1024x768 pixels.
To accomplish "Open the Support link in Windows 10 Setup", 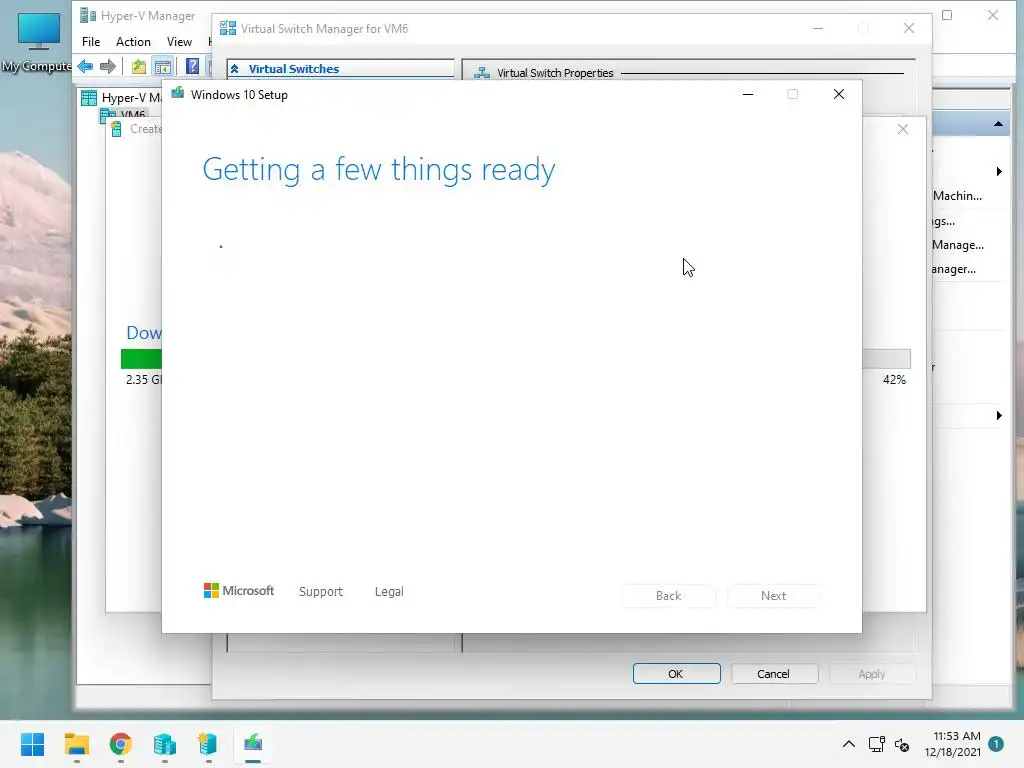I will [x=321, y=592].
